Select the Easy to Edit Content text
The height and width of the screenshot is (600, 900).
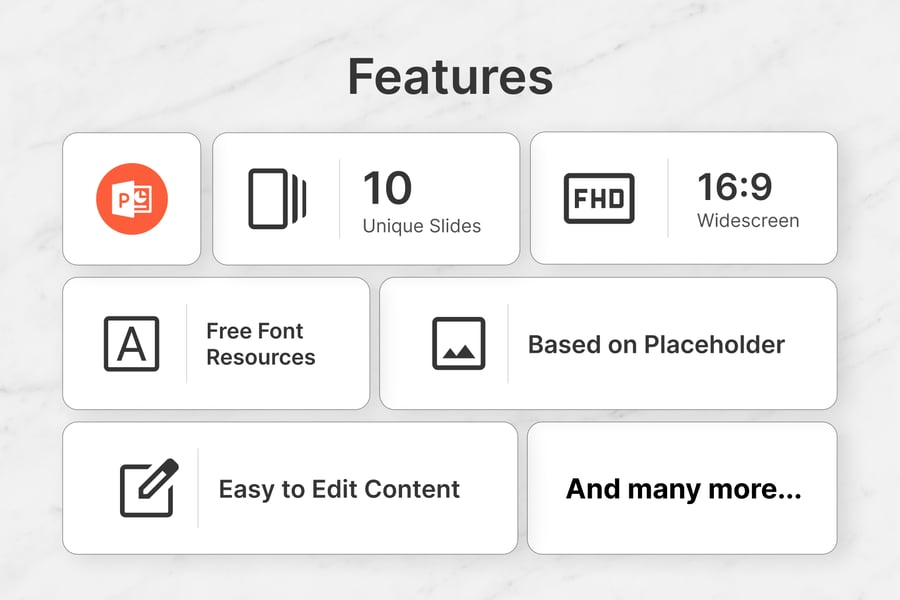pyautogui.click(x=339, y=489)
